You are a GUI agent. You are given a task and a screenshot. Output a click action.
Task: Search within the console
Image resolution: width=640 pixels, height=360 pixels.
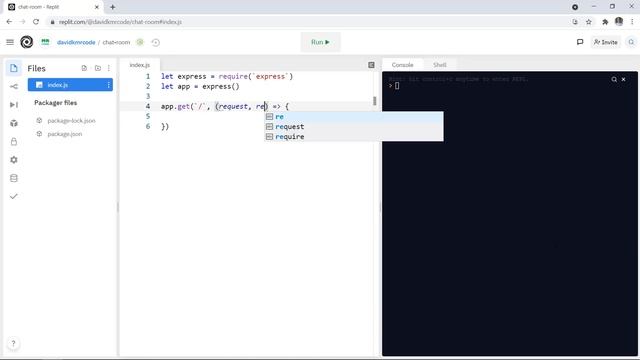point(614,80)
